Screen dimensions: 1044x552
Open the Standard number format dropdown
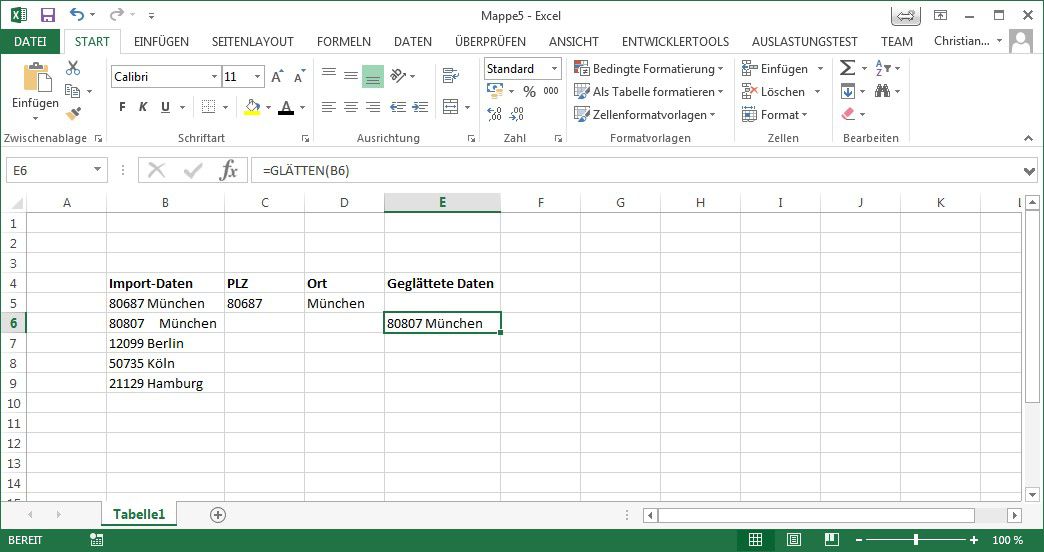pos(554,69)
